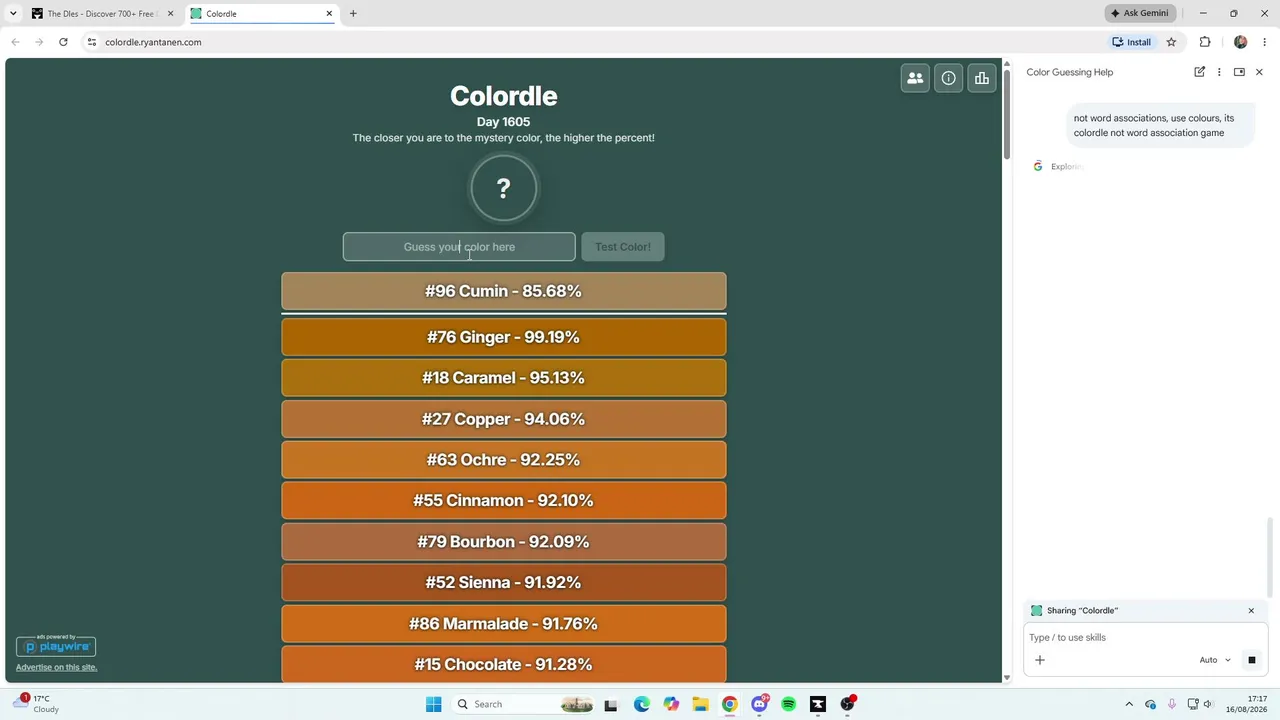Bookmark this tab with the star icon

pyautogui.click(x=1171, y=42)
